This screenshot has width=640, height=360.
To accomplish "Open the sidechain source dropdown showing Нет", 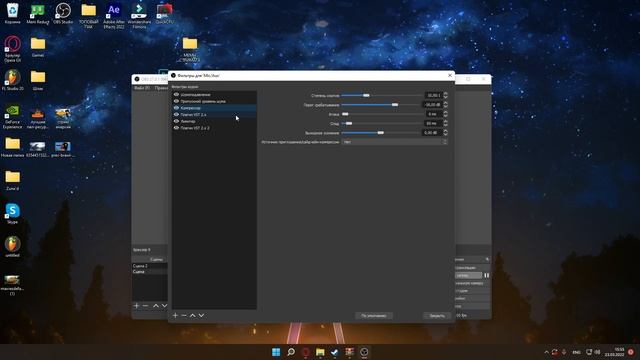I will pyautogui.click(x=395, y=142).
